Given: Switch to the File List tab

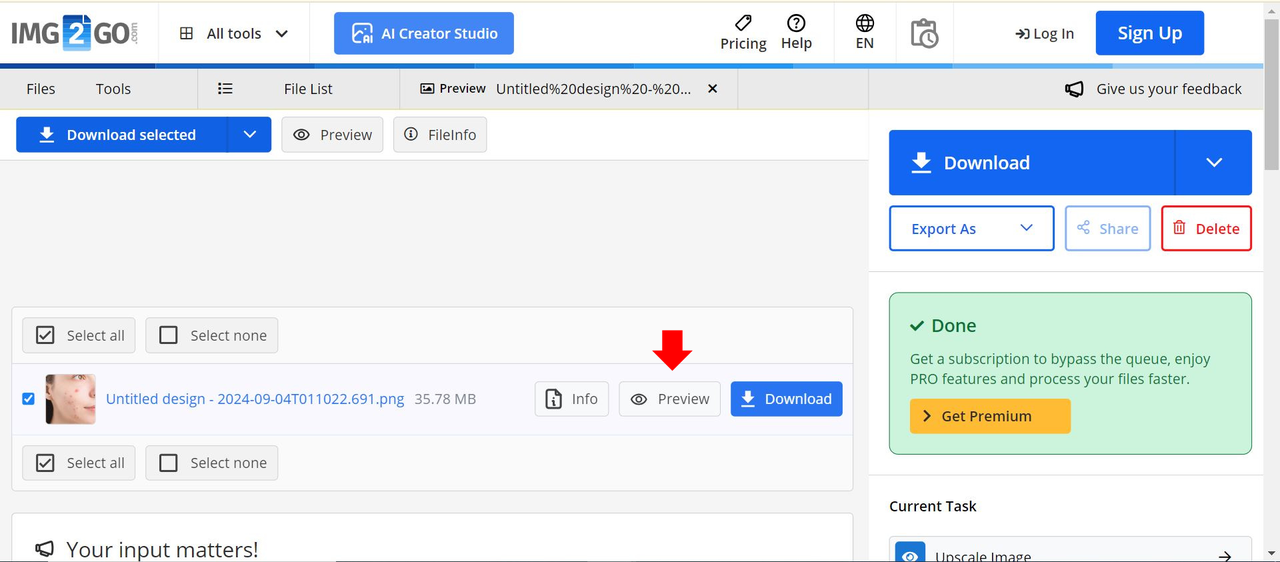Looking at the screenshot, I should pyautogui.click(x=308, y=89).
